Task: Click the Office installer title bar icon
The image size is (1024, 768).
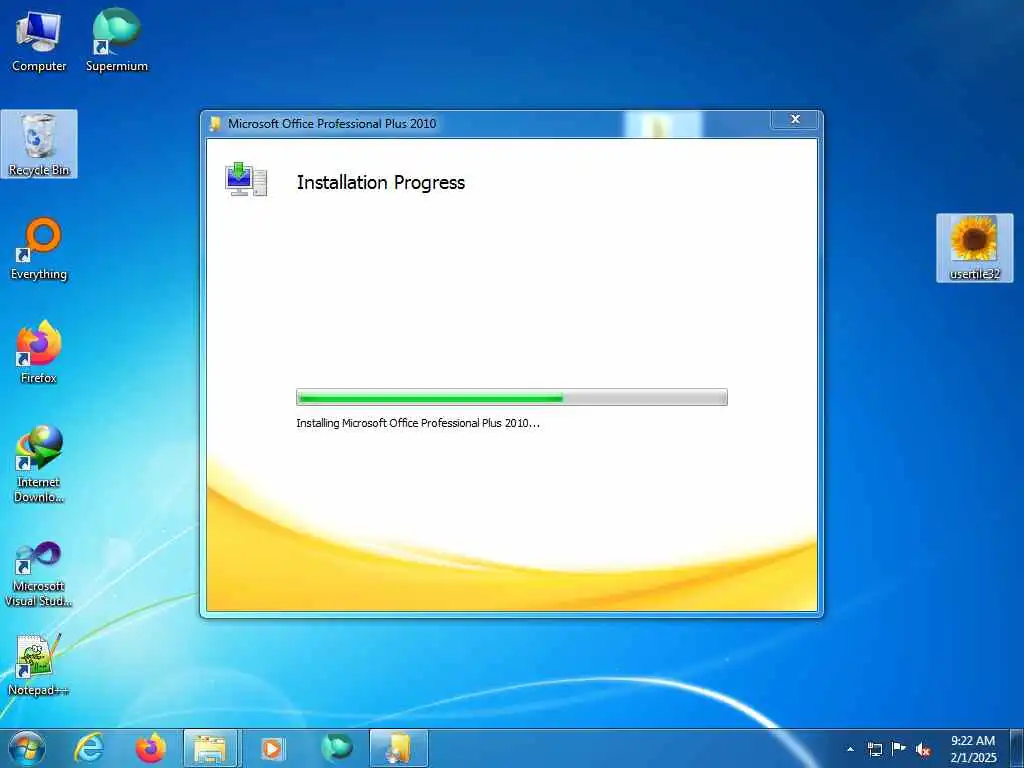Action: coord(215,123)
